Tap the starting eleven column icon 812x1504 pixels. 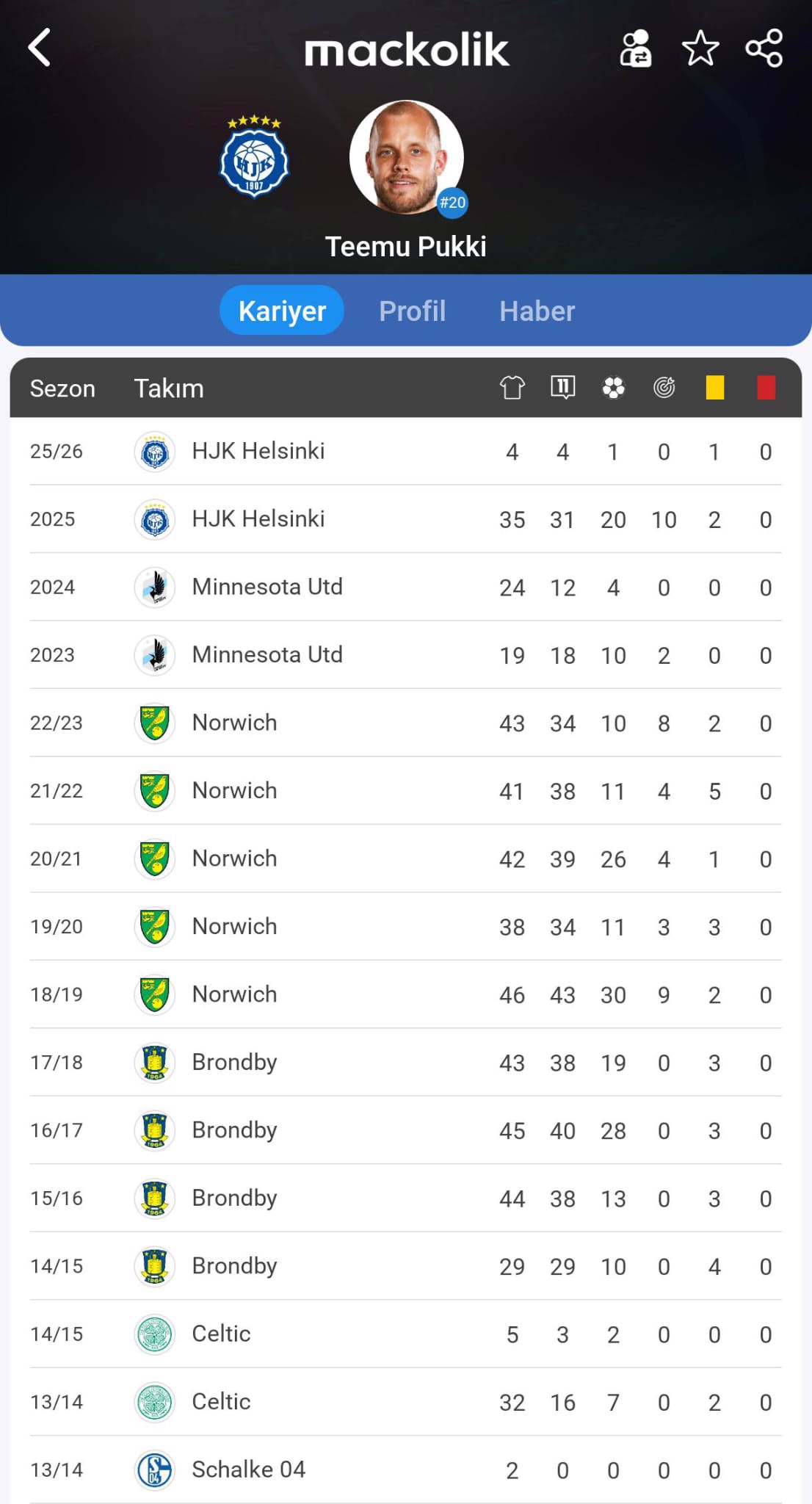(x=562, y=387)
